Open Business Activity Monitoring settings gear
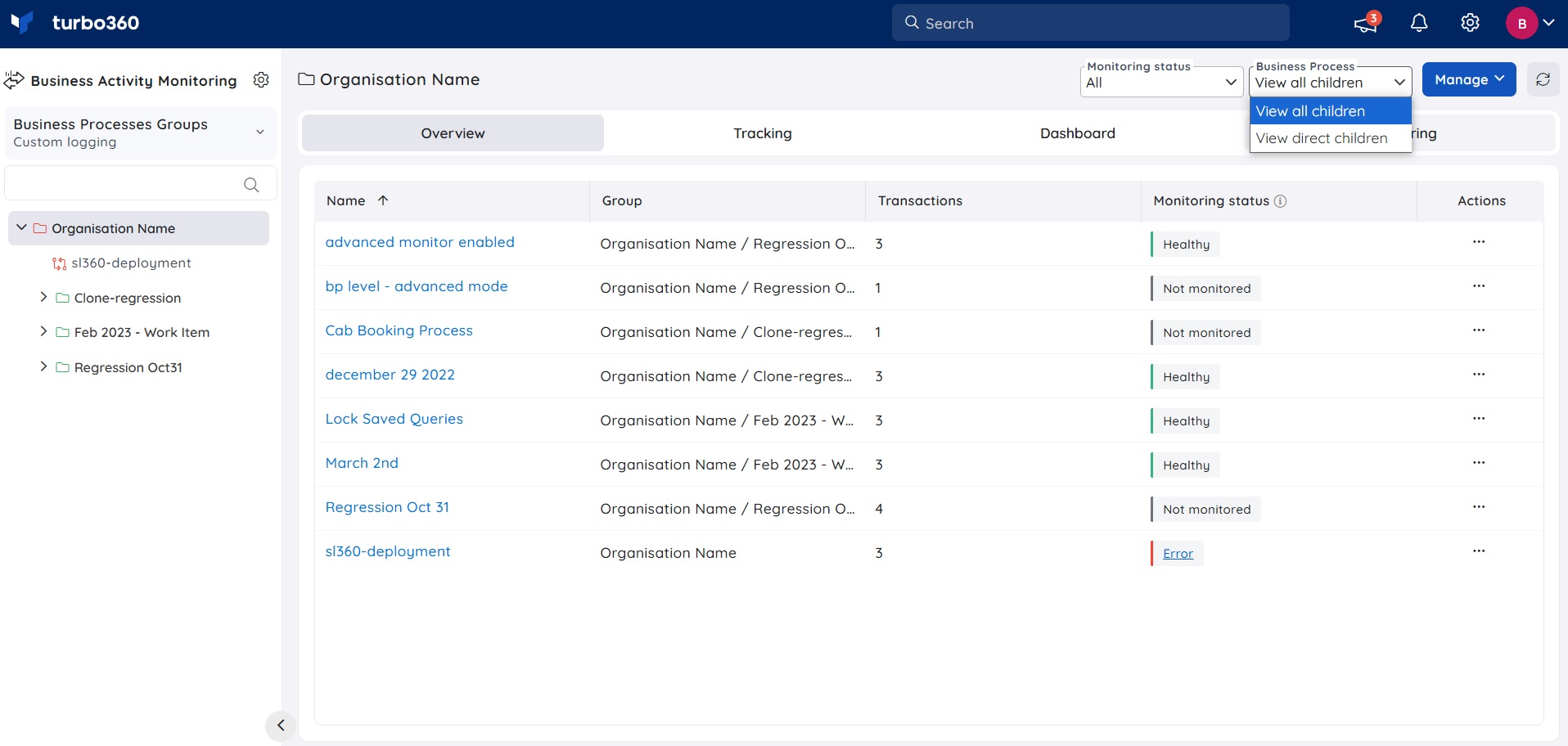 click(x=261, y=79)
